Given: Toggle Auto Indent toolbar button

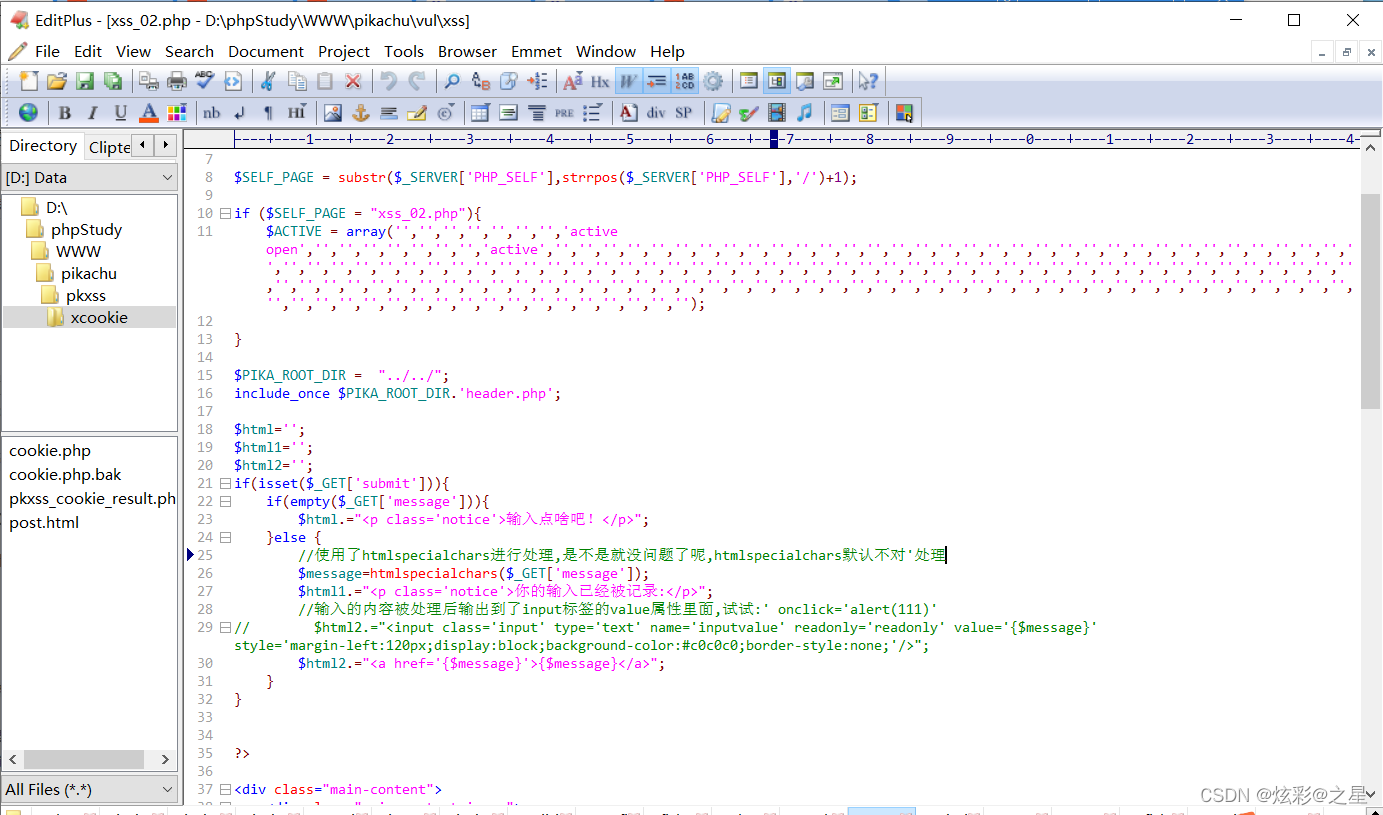Looking at the screenshot, I should click(x=657, y=81).
